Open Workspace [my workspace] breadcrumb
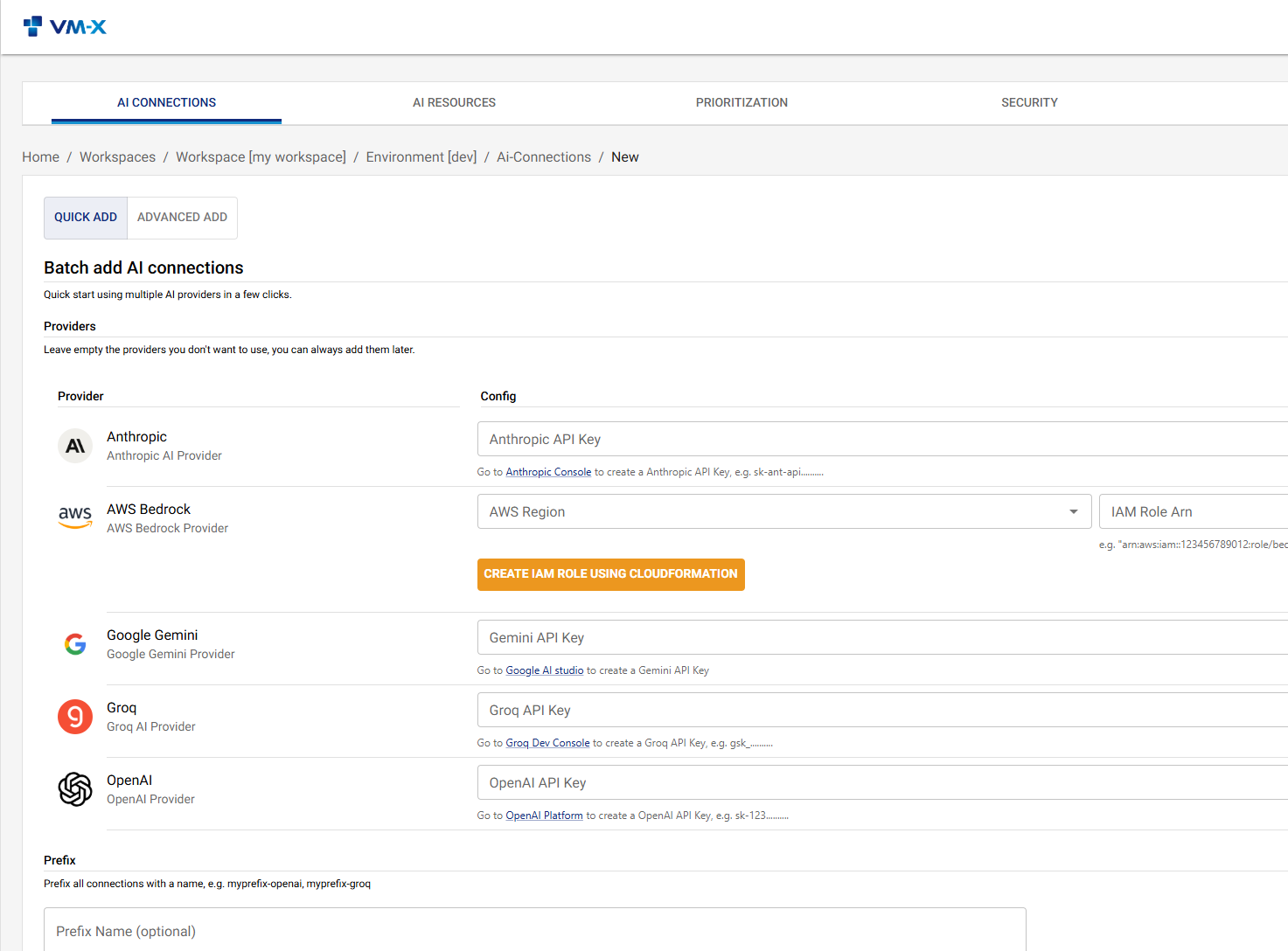The width and height of the screenshot is (1288, 951). [x=261, y=157]
